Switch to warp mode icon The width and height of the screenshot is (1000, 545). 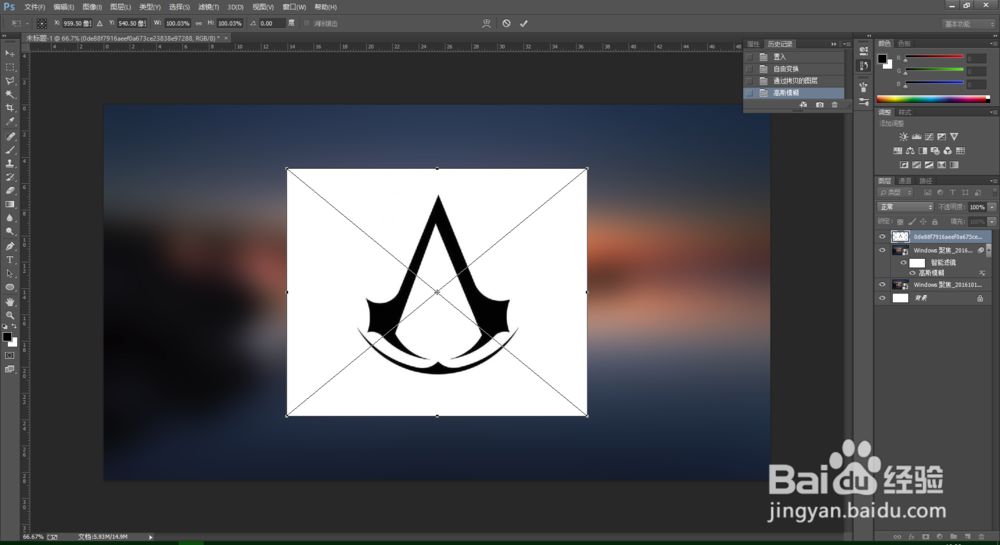pyautogui.click(x=487, y=24)
